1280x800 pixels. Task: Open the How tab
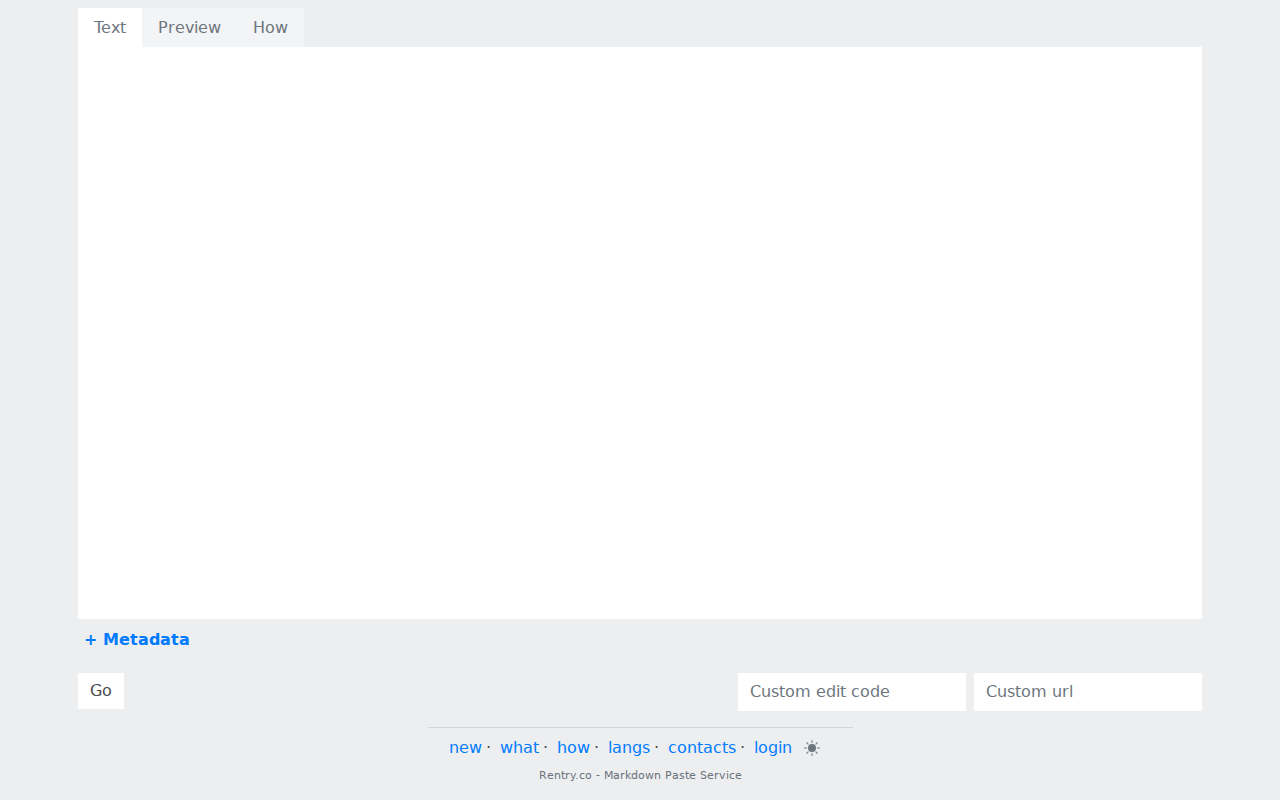click(270, 27)
